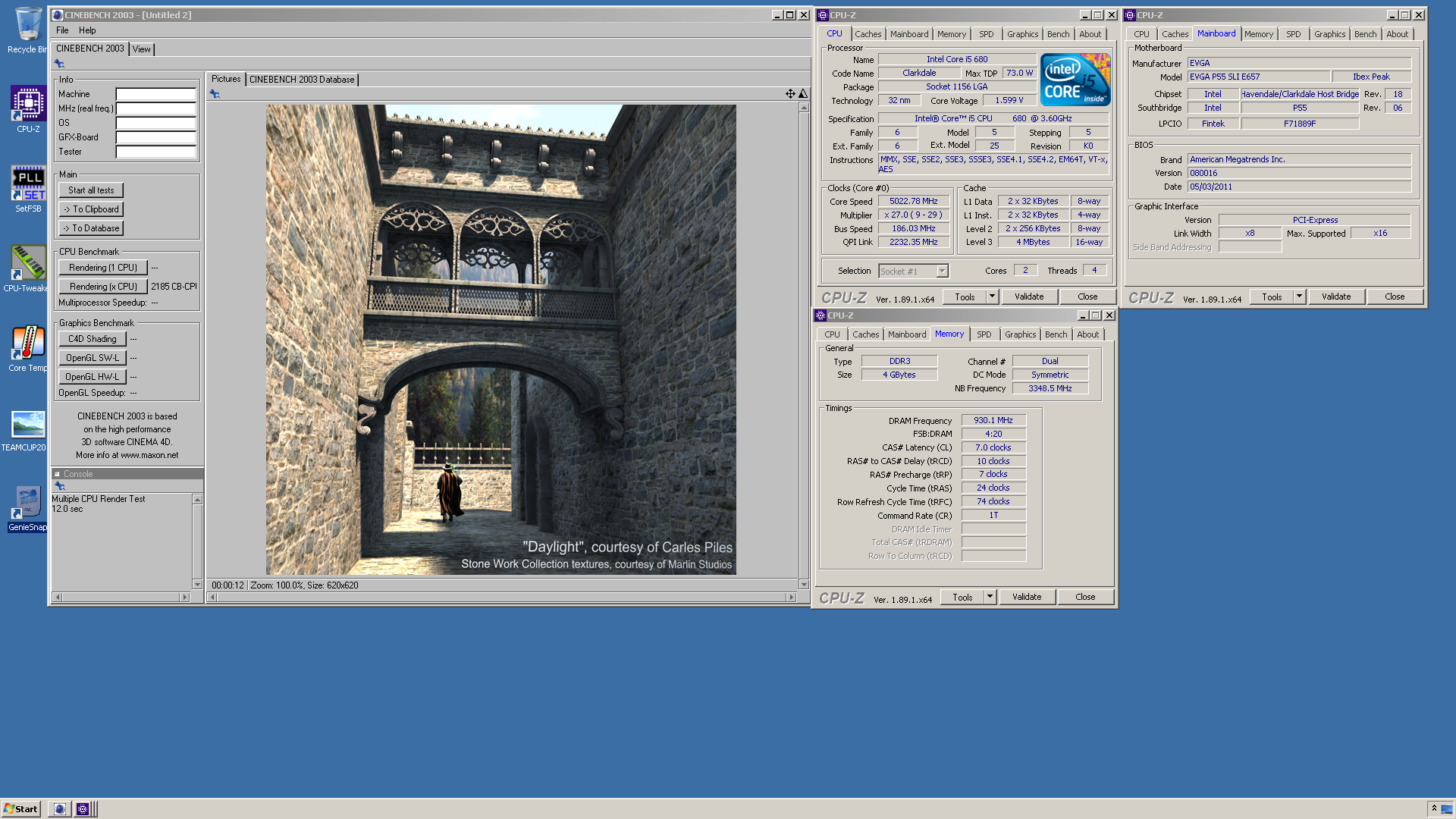
Task: Click the system tray display icon
Action: point(1447,809)
